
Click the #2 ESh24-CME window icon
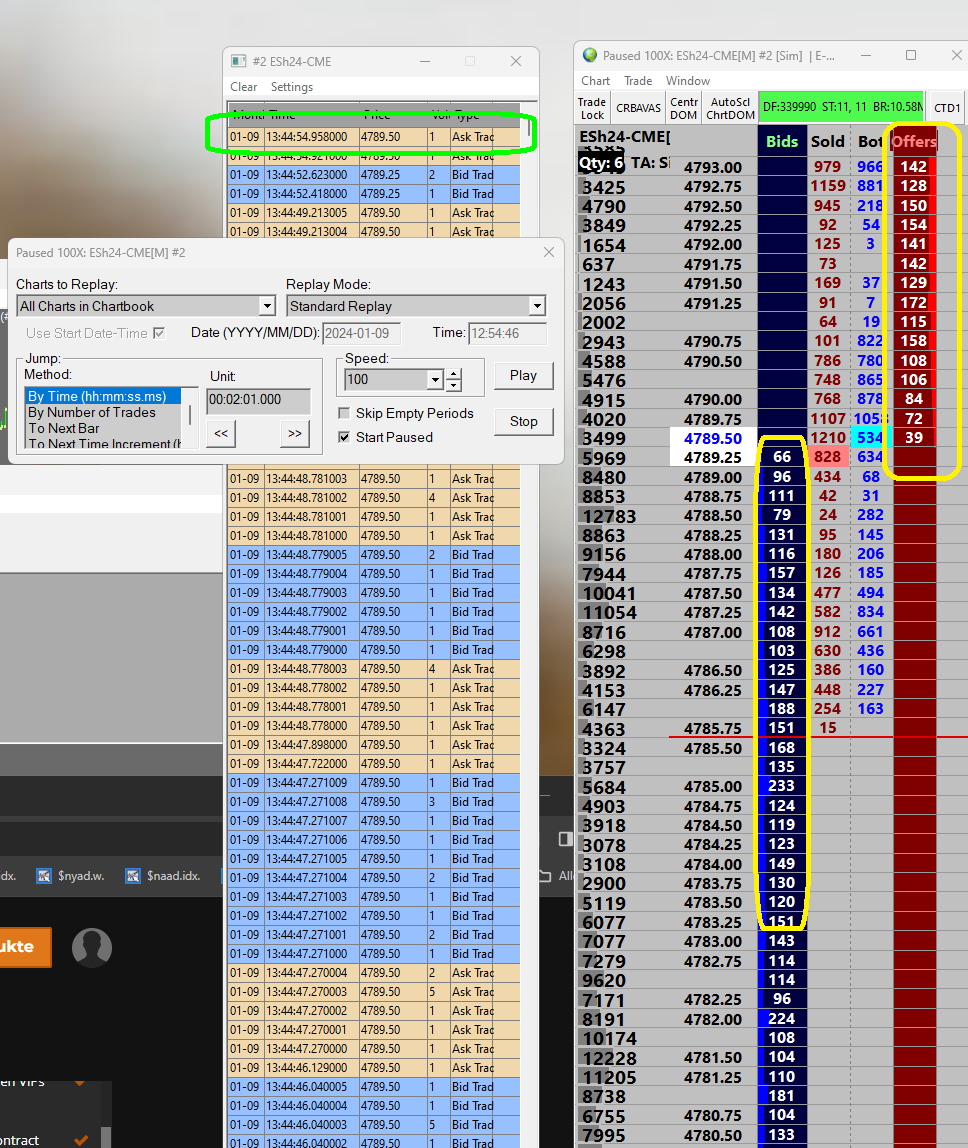click(239, 61)
